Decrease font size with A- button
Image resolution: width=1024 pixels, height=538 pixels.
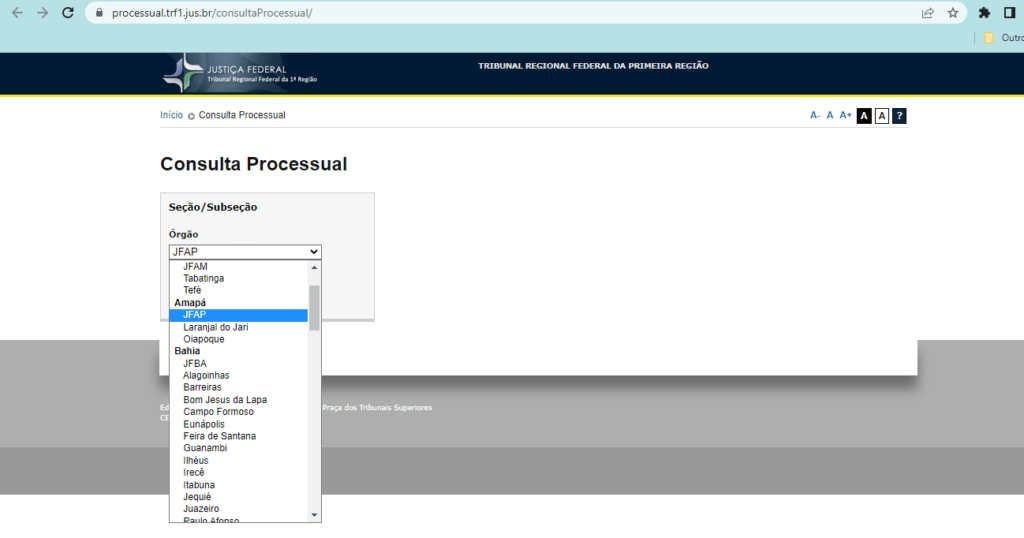point(815,116)
